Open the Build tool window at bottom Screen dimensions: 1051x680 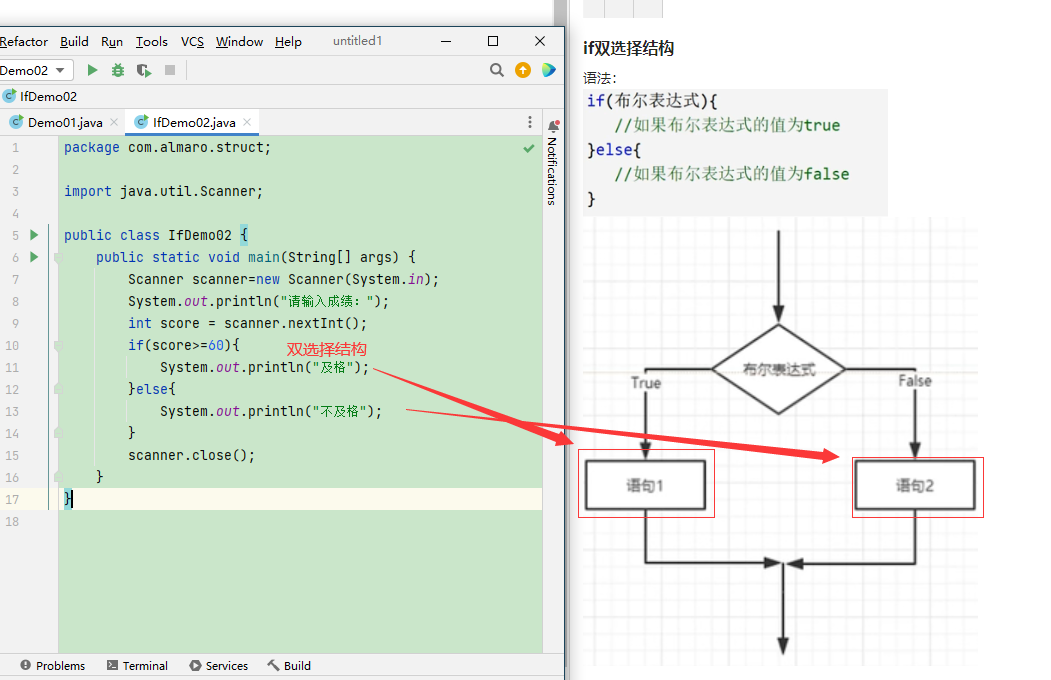(289, 665)
